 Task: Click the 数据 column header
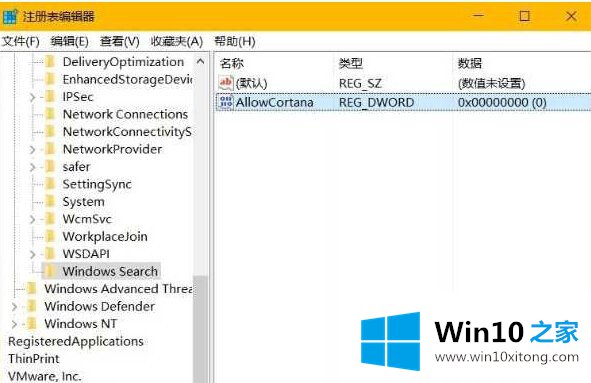click(x=470, y=63)
